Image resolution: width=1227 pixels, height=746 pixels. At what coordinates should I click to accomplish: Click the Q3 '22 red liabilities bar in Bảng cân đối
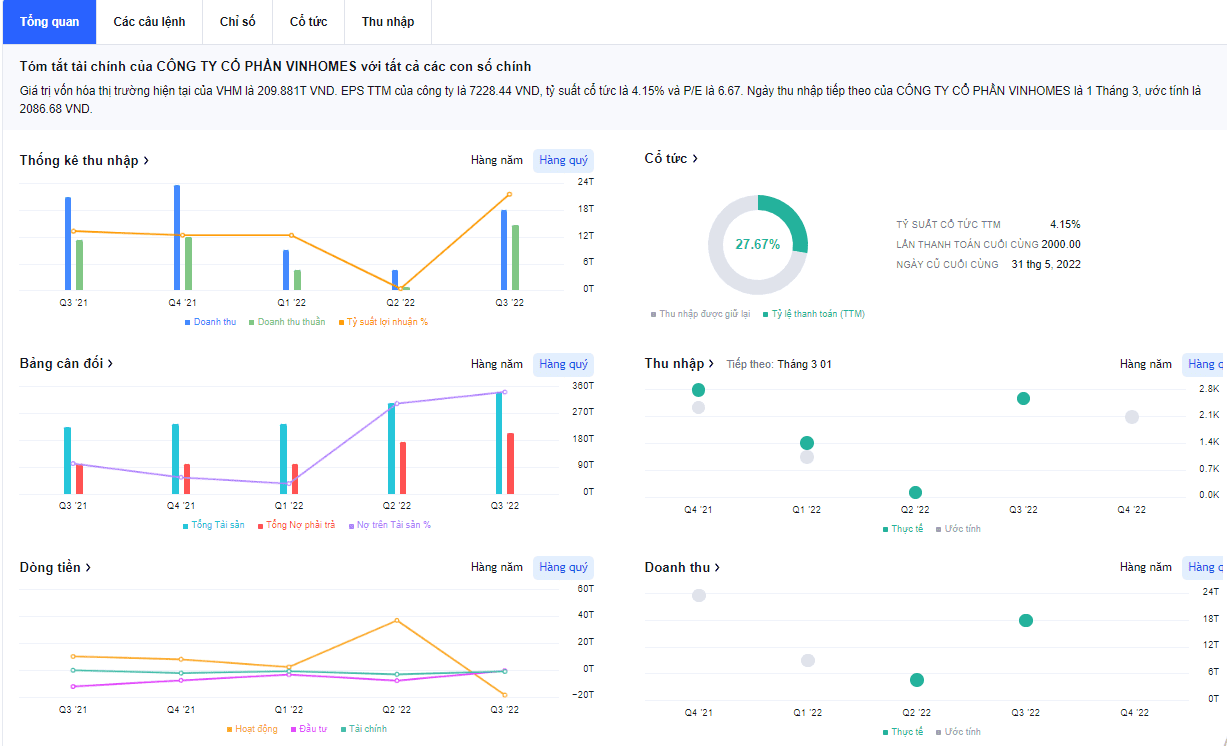tap(510, 464)
